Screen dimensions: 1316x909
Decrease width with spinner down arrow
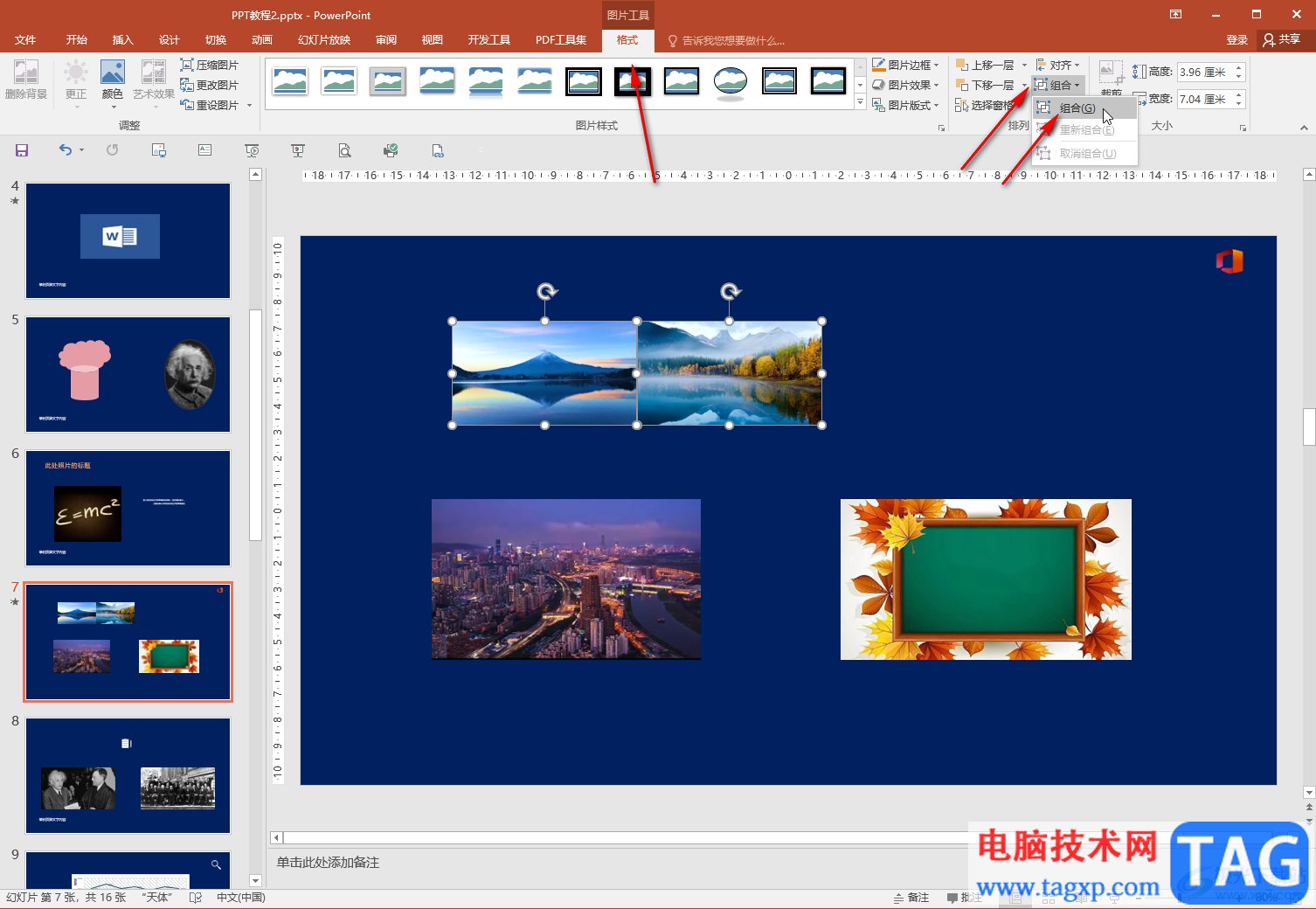1239,104
